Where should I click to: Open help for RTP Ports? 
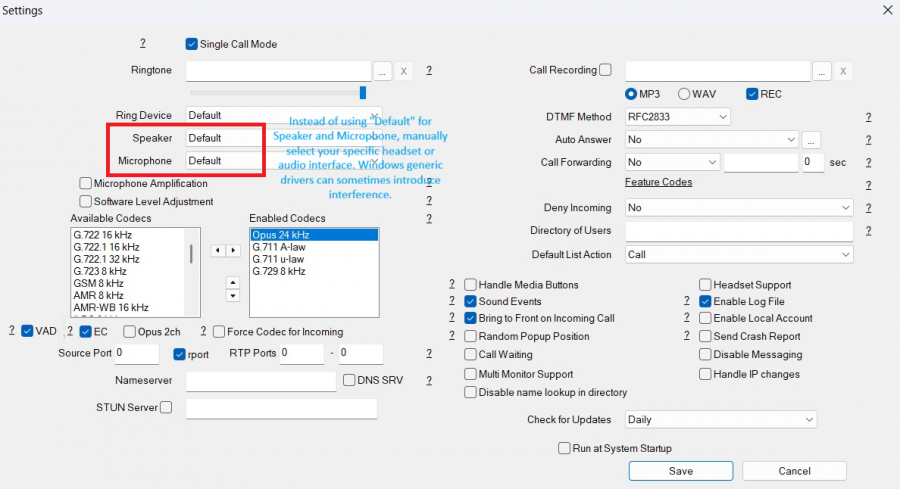click(x=429, y=354)
